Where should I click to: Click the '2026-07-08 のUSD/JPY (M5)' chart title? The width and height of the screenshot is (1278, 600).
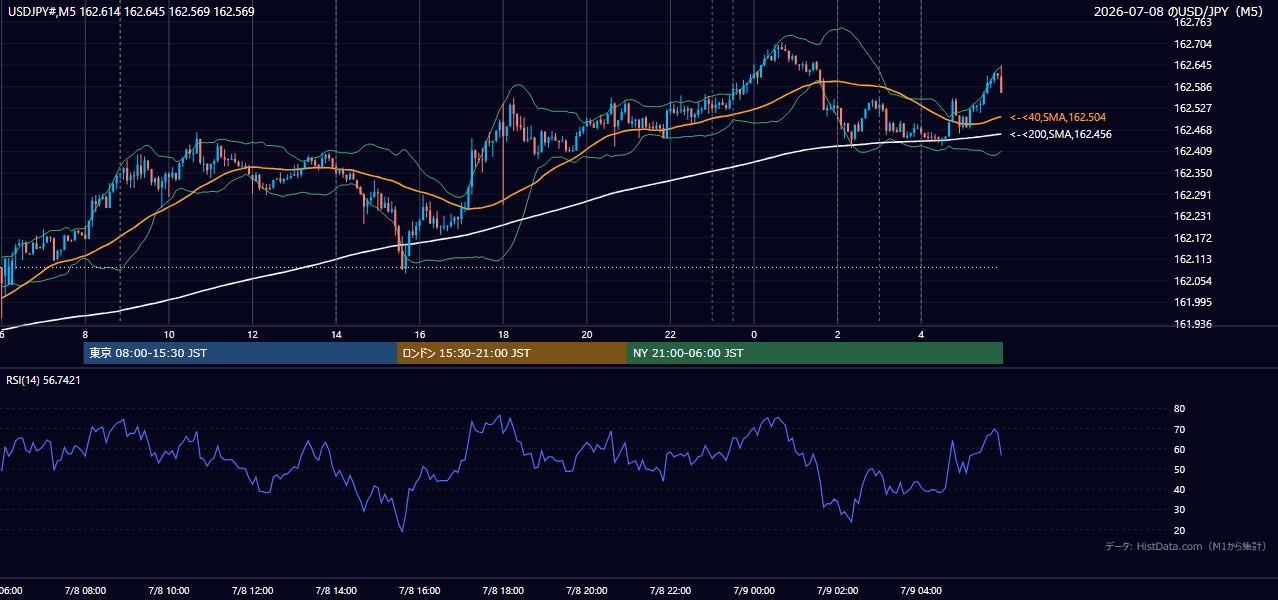[x=1180, y=11]
